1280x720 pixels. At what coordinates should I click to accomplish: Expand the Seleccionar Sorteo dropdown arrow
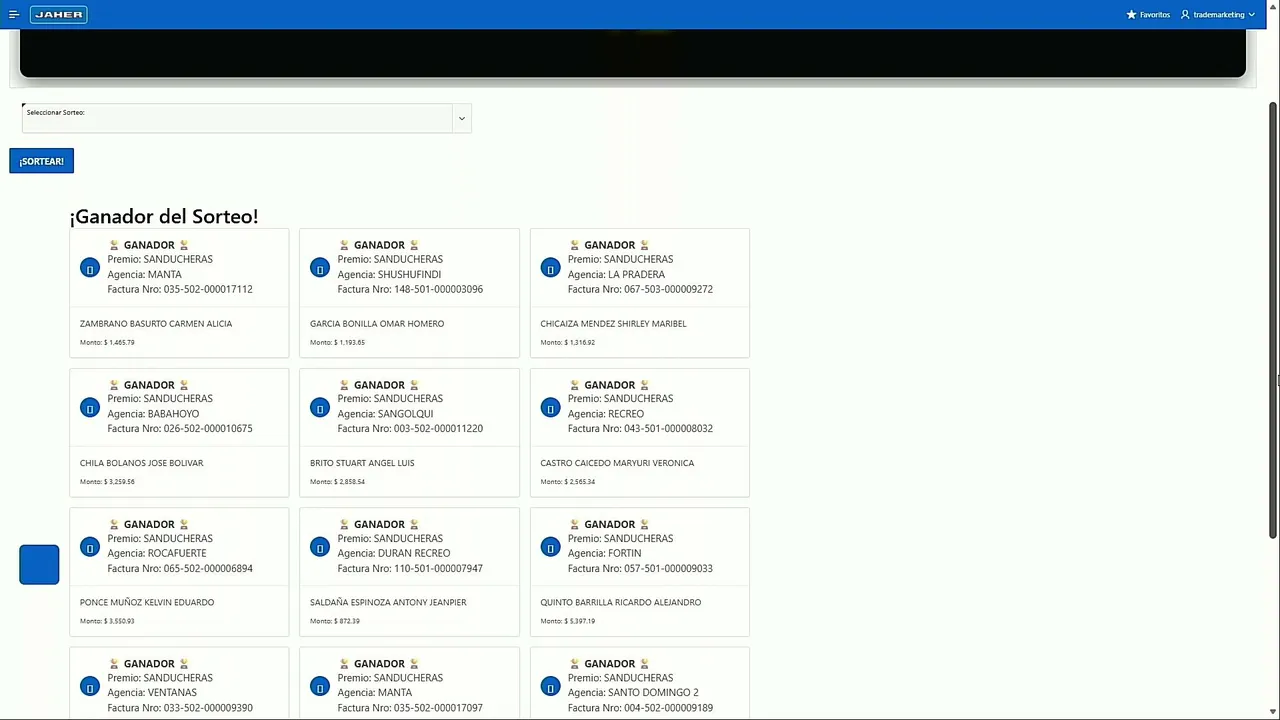click(x=461, y=118)
